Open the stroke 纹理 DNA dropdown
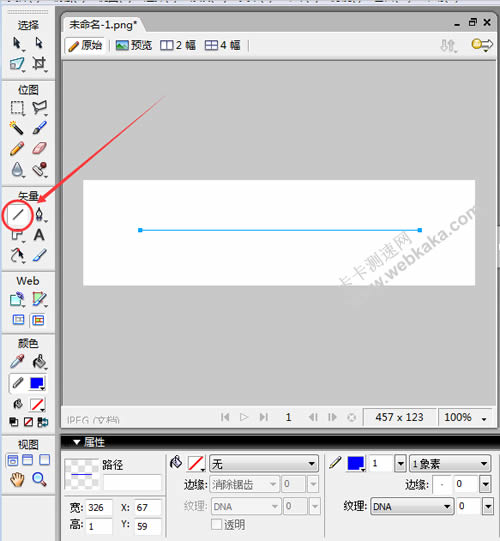The image size is (500, 541). click(412, 506)
